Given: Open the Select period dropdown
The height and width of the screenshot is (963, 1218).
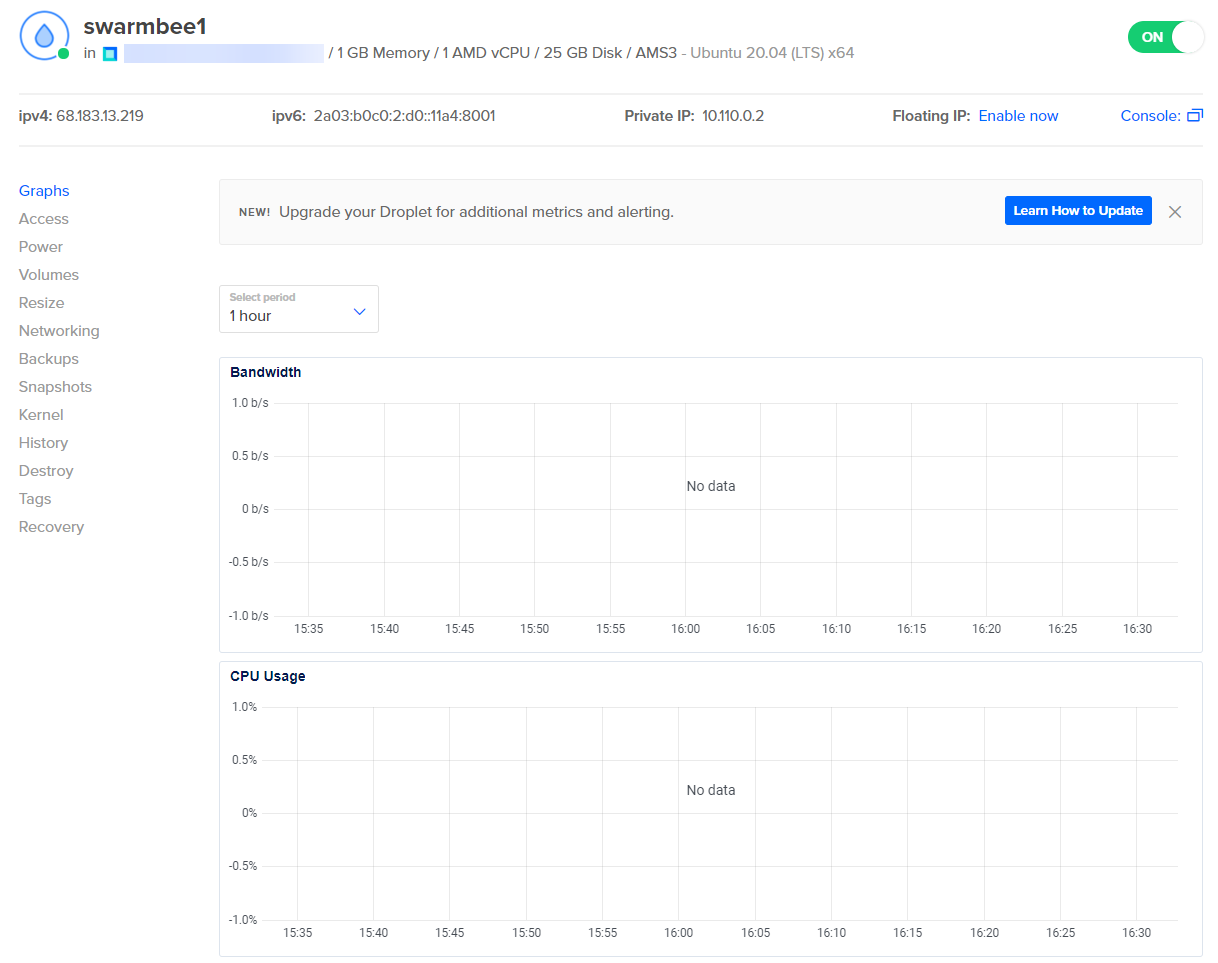Looking at the screenshot, I should click(x=298, y=309).
